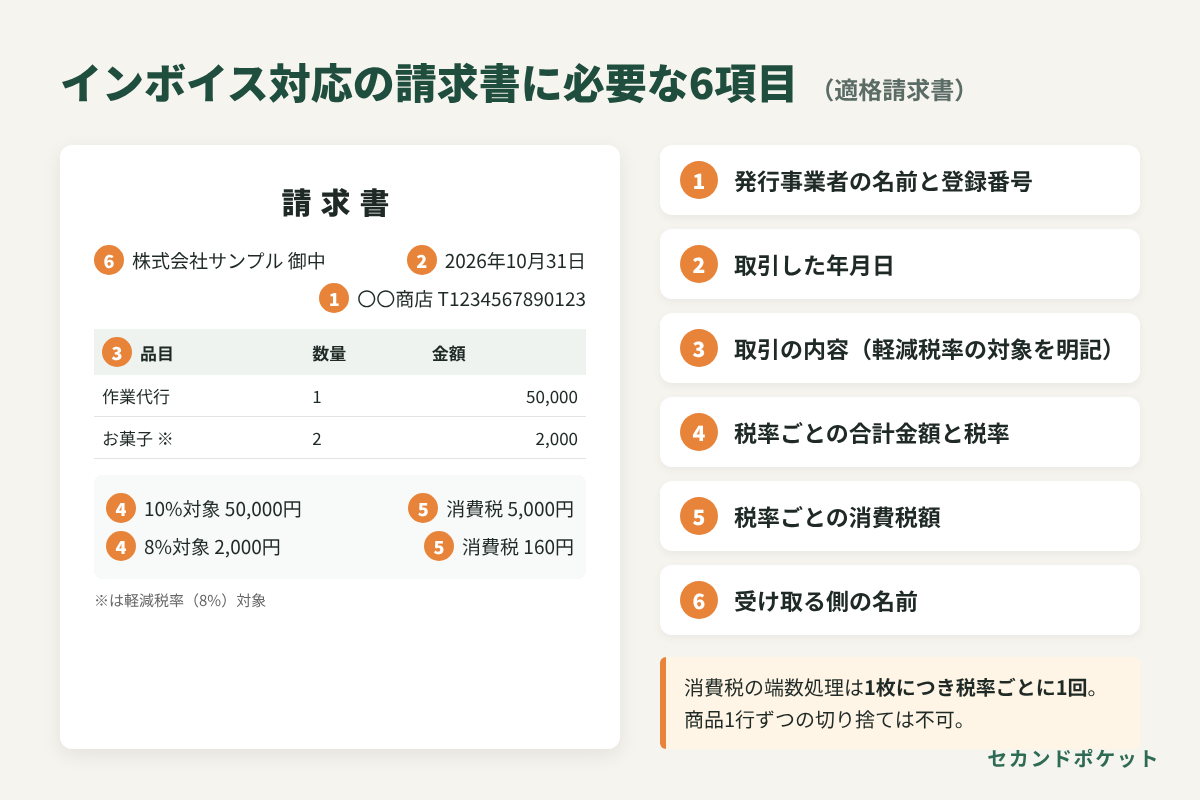Select the quantity '2' in the お菓子 row
Viewport: 1200px width, 800px height.
coord(317,439)
